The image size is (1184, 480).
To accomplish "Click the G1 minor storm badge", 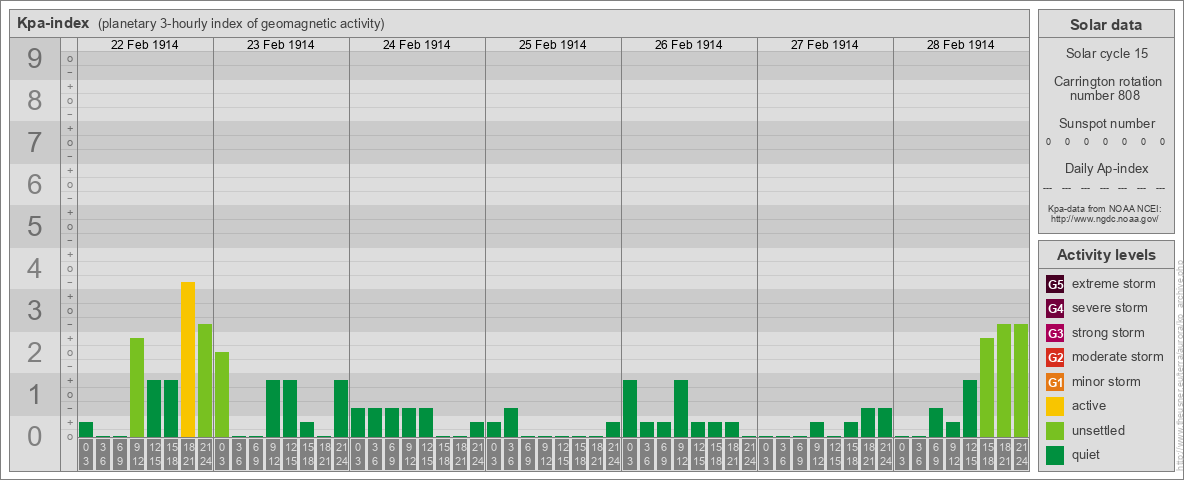I will 1055,382.
